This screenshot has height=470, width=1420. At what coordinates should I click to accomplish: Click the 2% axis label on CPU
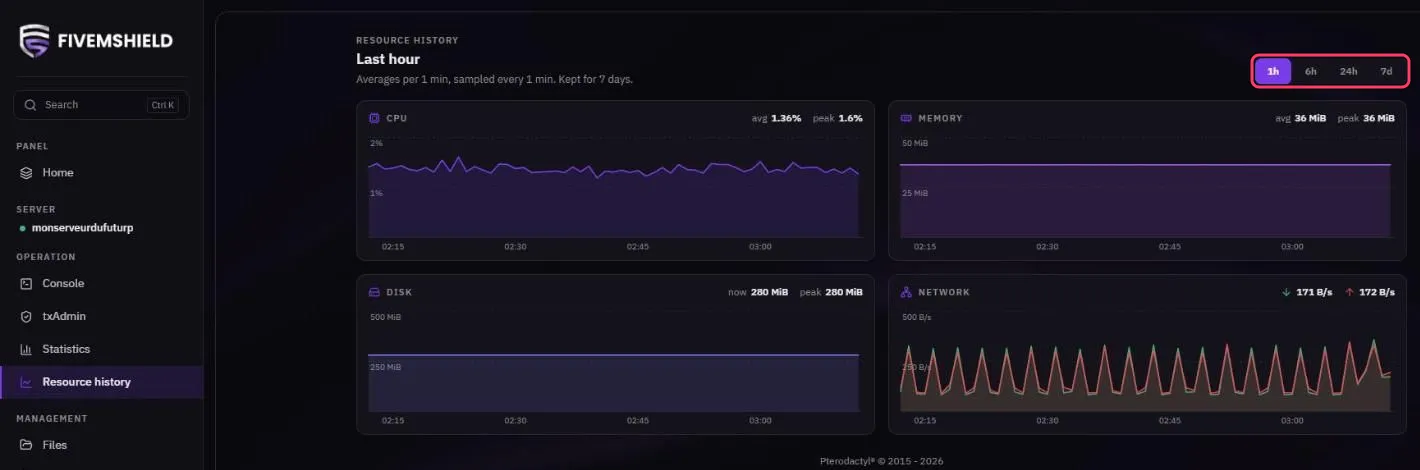(x=376, y=144)
